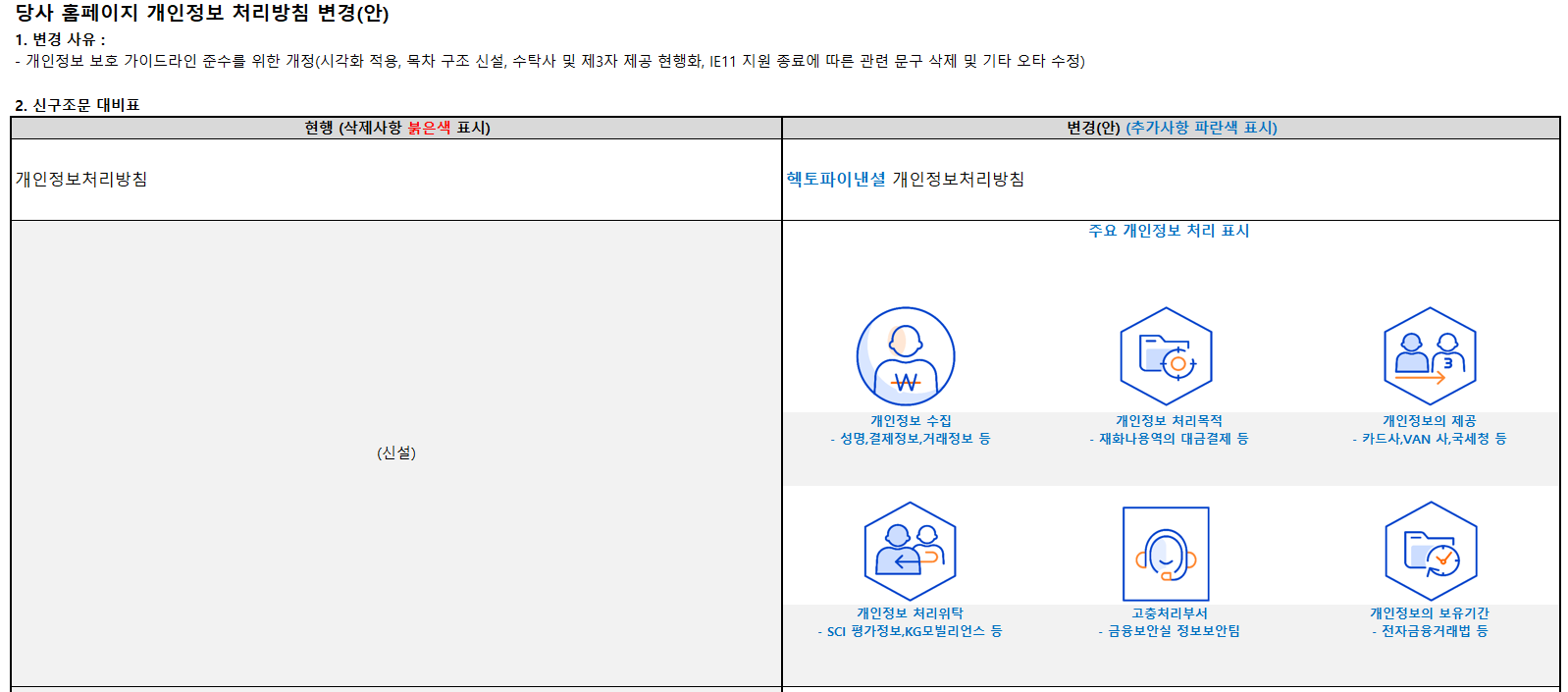Click the 현행 (삭제사항 붉은색 표시) column header

[x=396, y=128]
